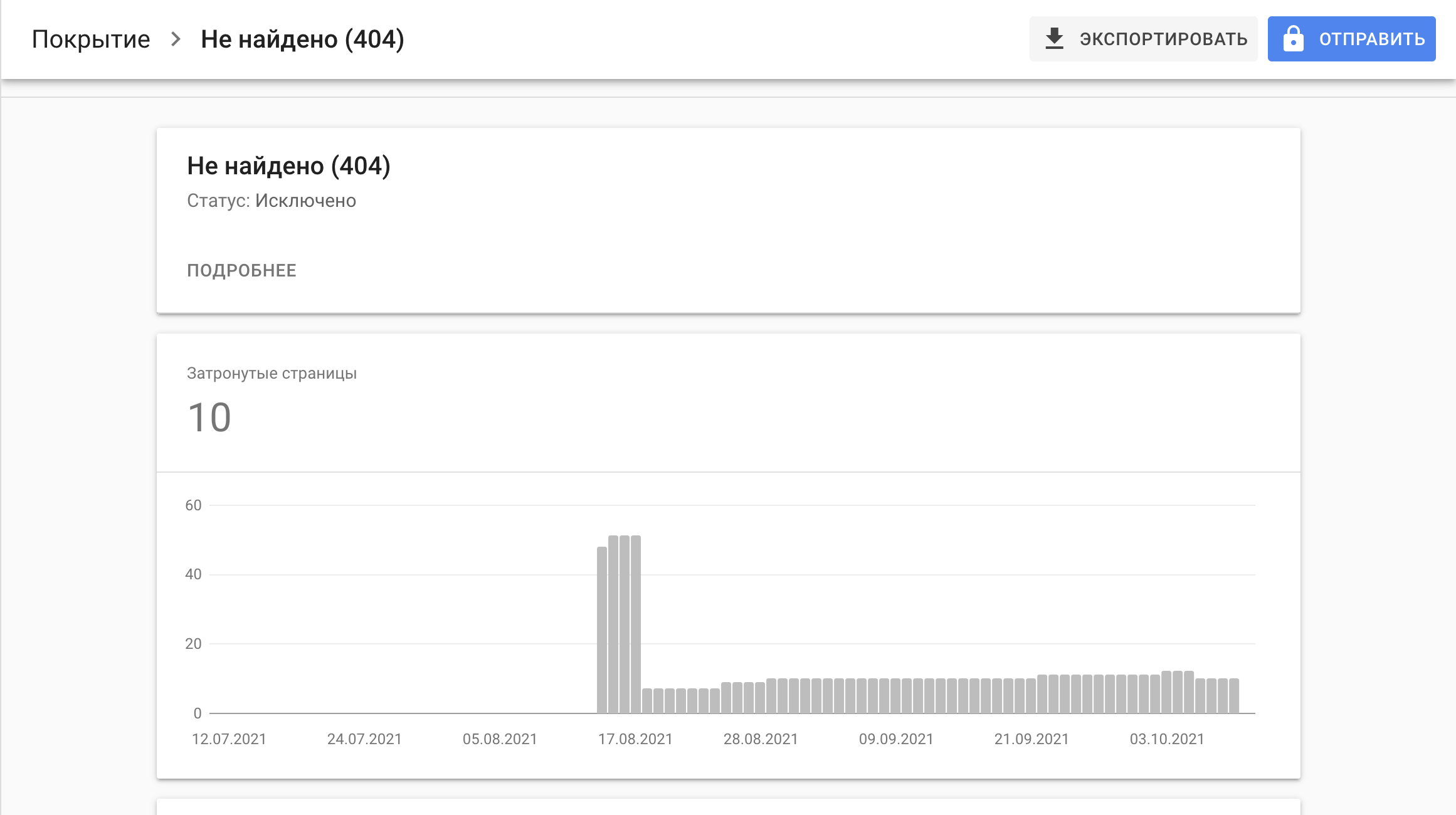Click the y-axis value 20
The height and width of the screenshot is (815, 1456).
click(193, 644)
